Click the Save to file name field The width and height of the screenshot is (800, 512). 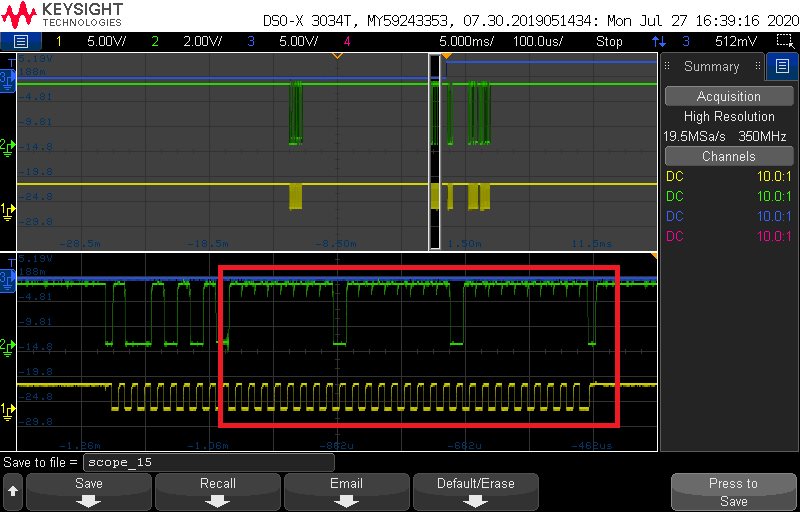pos(209,463)
